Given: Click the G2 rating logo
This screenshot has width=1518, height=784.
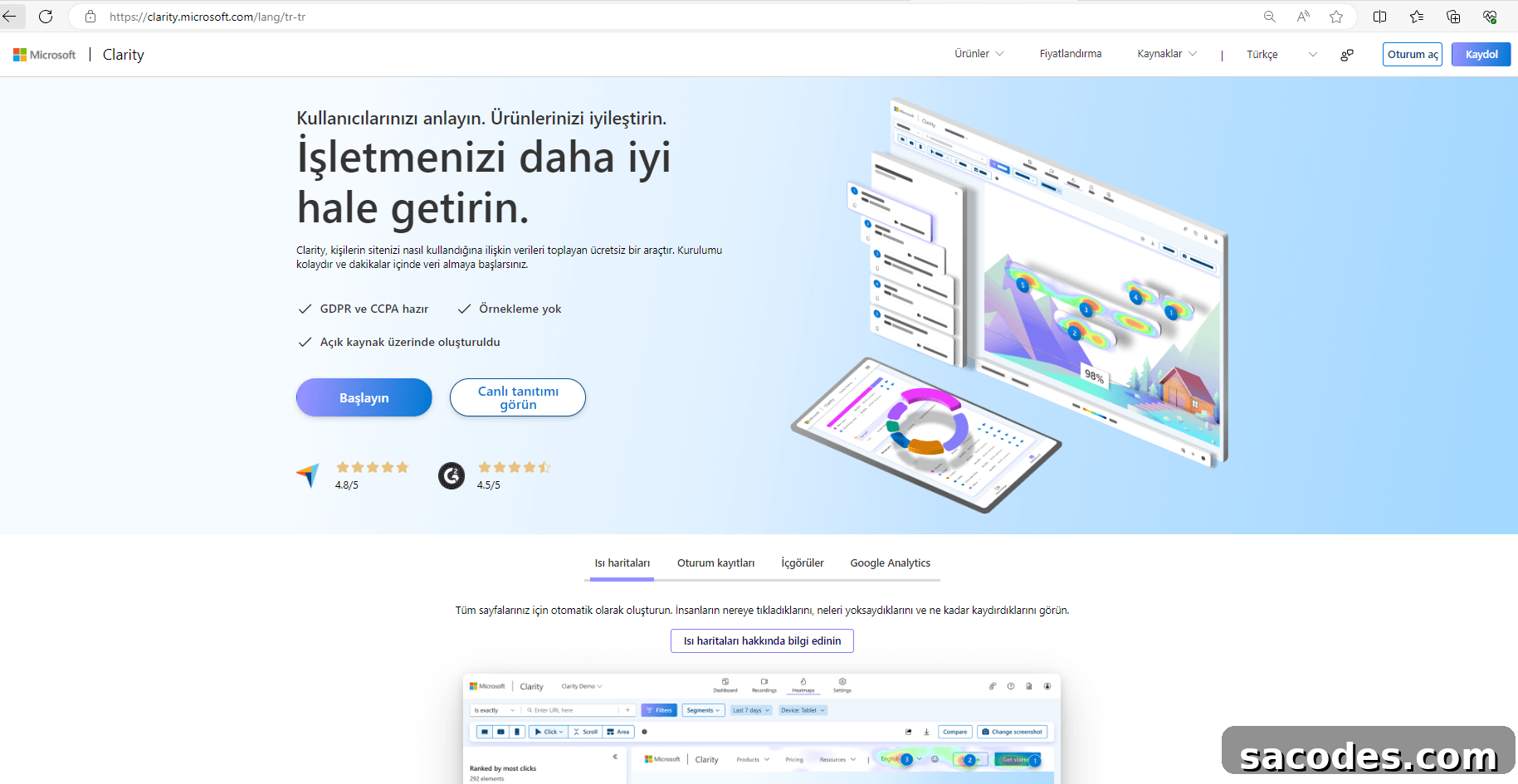Looking at the screenshot, I should pyautogui.click(x=451, y=475).
